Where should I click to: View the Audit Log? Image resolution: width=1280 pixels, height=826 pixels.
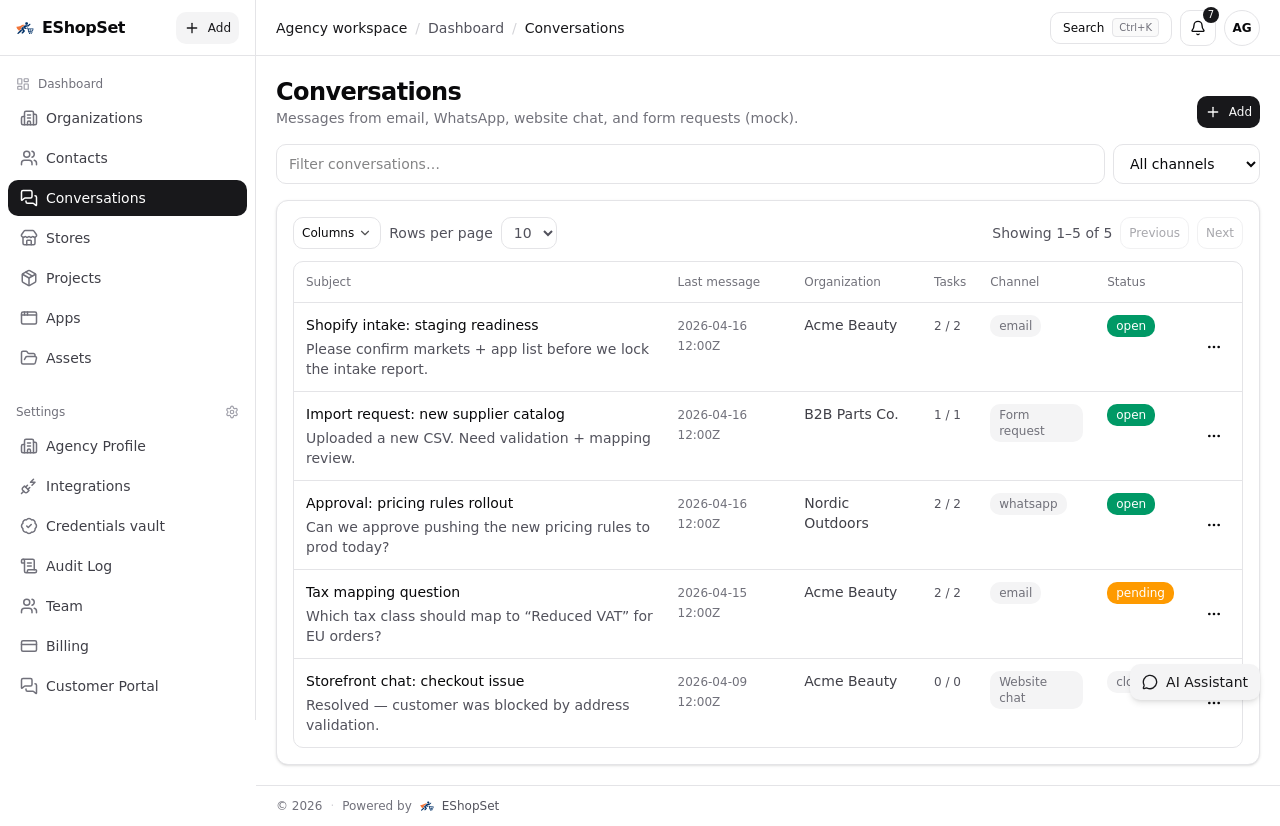[78, 565]
